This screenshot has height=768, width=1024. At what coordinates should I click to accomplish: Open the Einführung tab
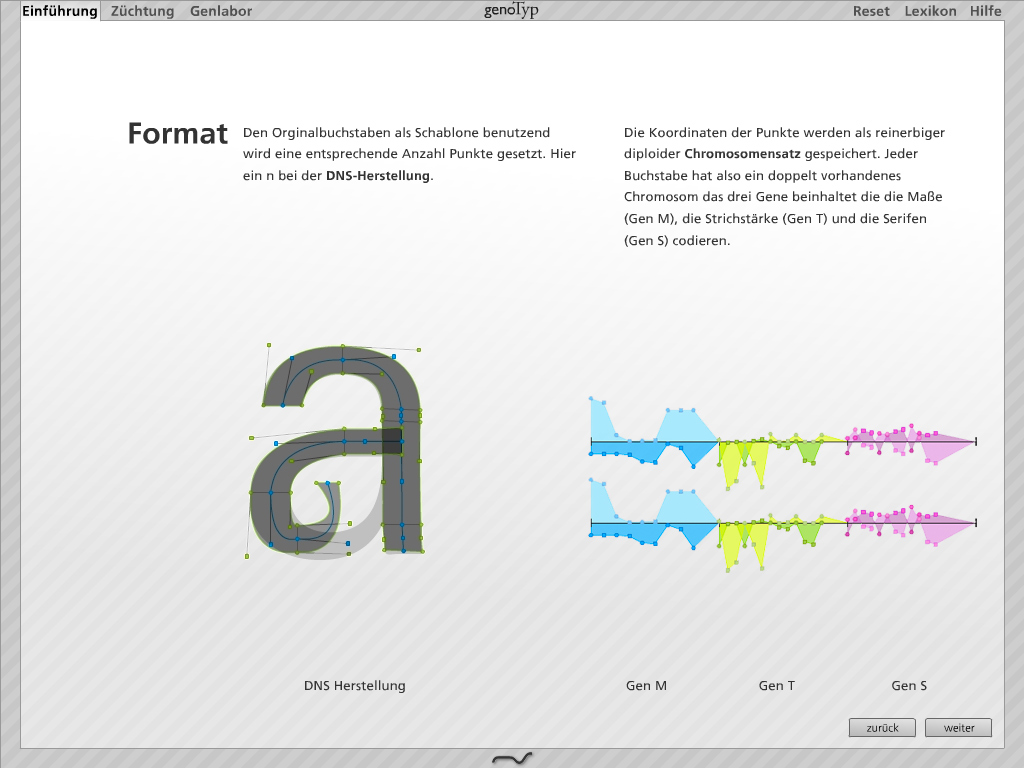[x=60, y=11]
